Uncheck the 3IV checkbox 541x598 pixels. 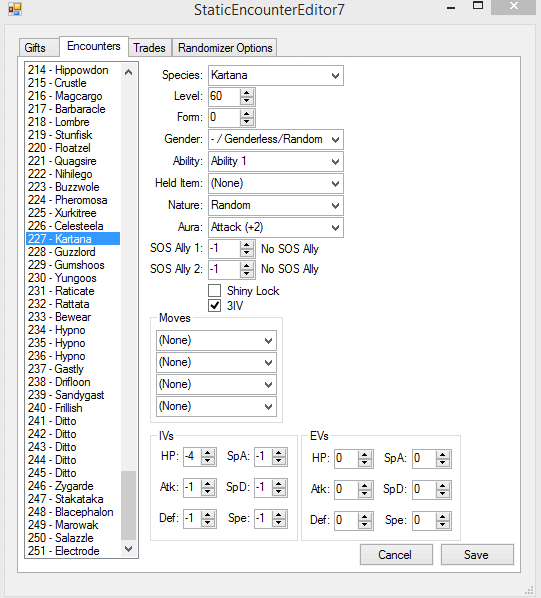[x=215, y=305]
